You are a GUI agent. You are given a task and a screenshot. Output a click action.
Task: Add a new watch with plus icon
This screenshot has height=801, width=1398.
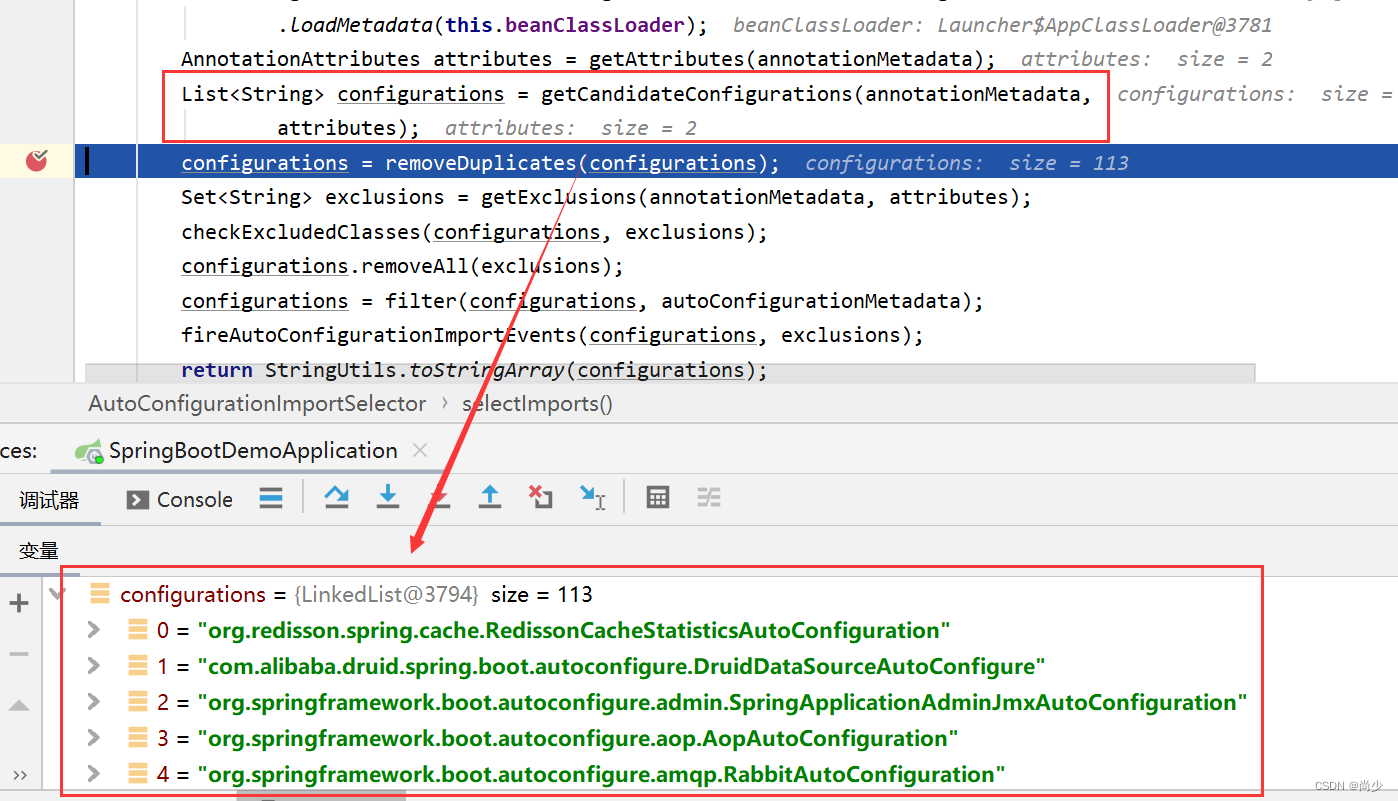pos(19,602)
